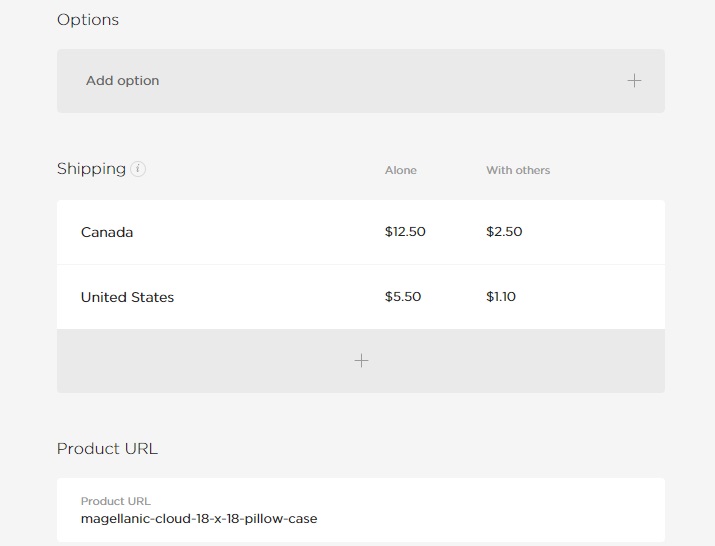
Task: Click United States country name text
Action: coord(127,297)
